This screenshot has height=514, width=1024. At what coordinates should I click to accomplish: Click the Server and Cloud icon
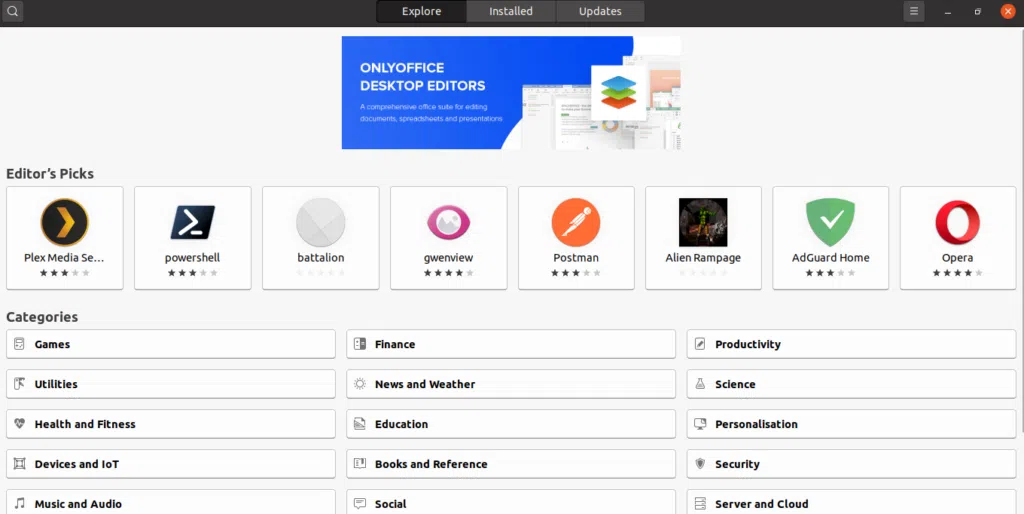pos(700,503)
